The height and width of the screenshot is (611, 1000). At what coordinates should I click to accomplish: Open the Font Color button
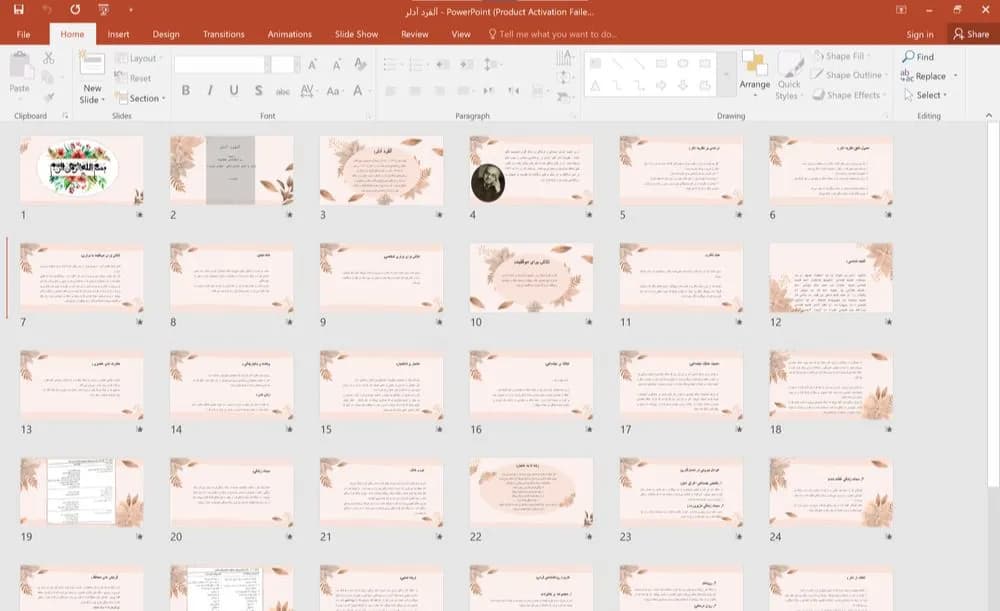click(x=358, y=91)
